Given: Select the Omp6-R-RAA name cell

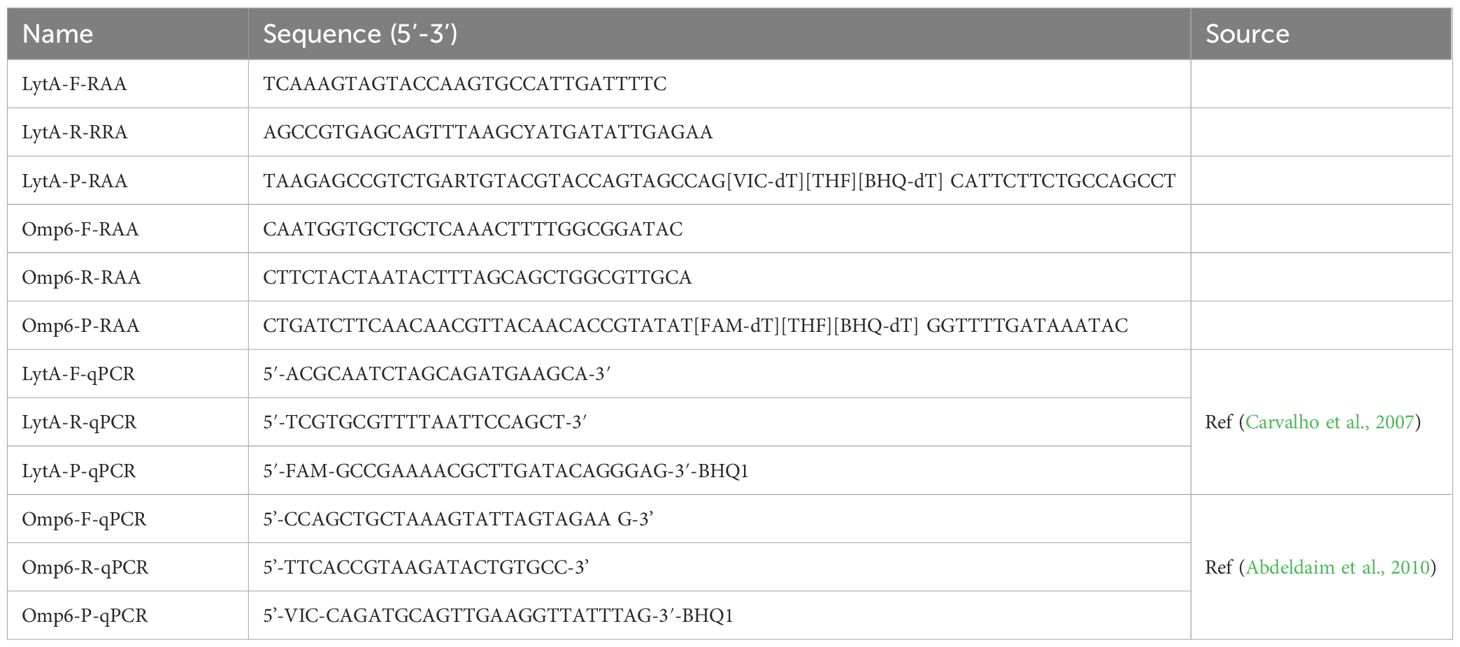Looking at the screenshot, I should [x=80, y=277].
